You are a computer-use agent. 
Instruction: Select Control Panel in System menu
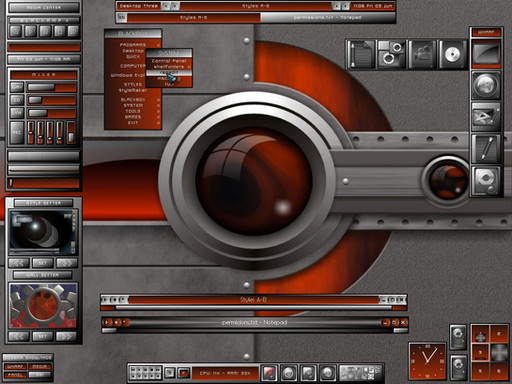point(169,61)
